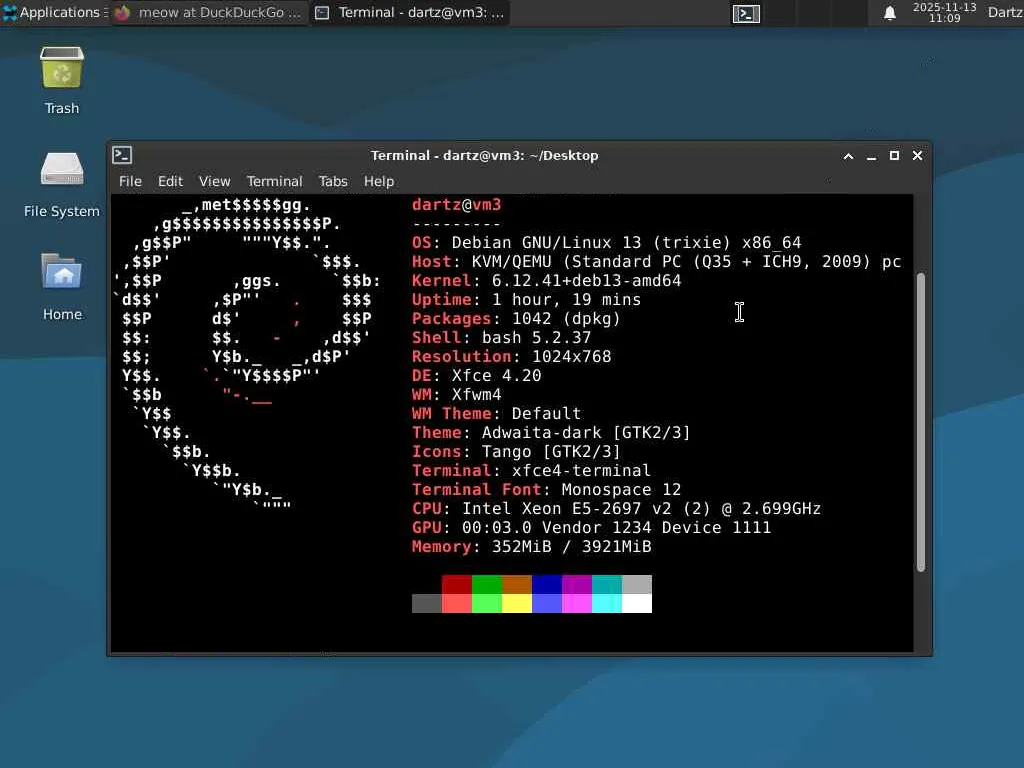The width and height of the screenshot is (1024, 768).
Task: Click the roll-up window arrow button
Action: [x=848, y=156]
